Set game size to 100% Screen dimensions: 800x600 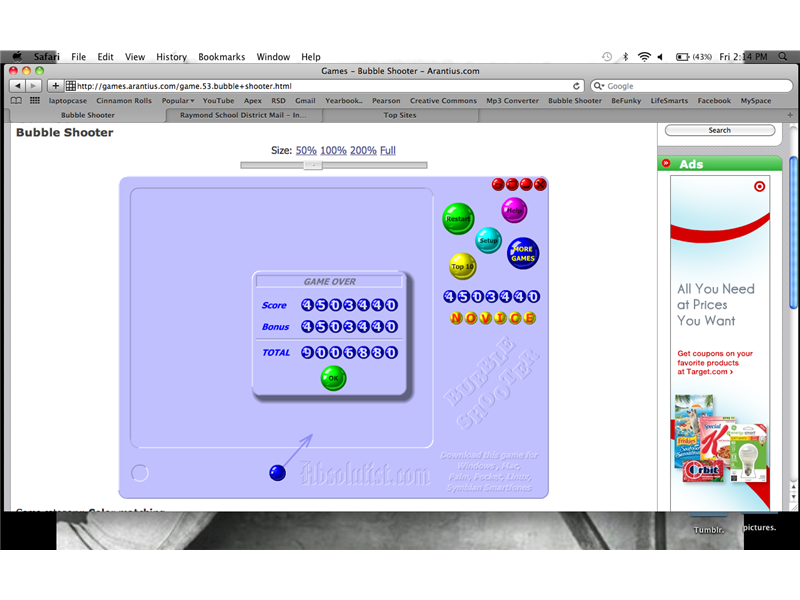(x=333, y=151)
